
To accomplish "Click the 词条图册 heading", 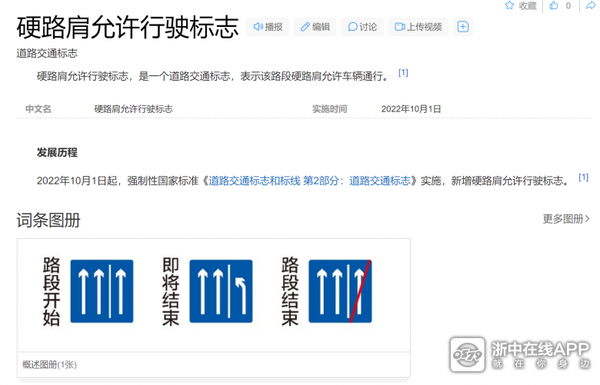I will 48,220.
